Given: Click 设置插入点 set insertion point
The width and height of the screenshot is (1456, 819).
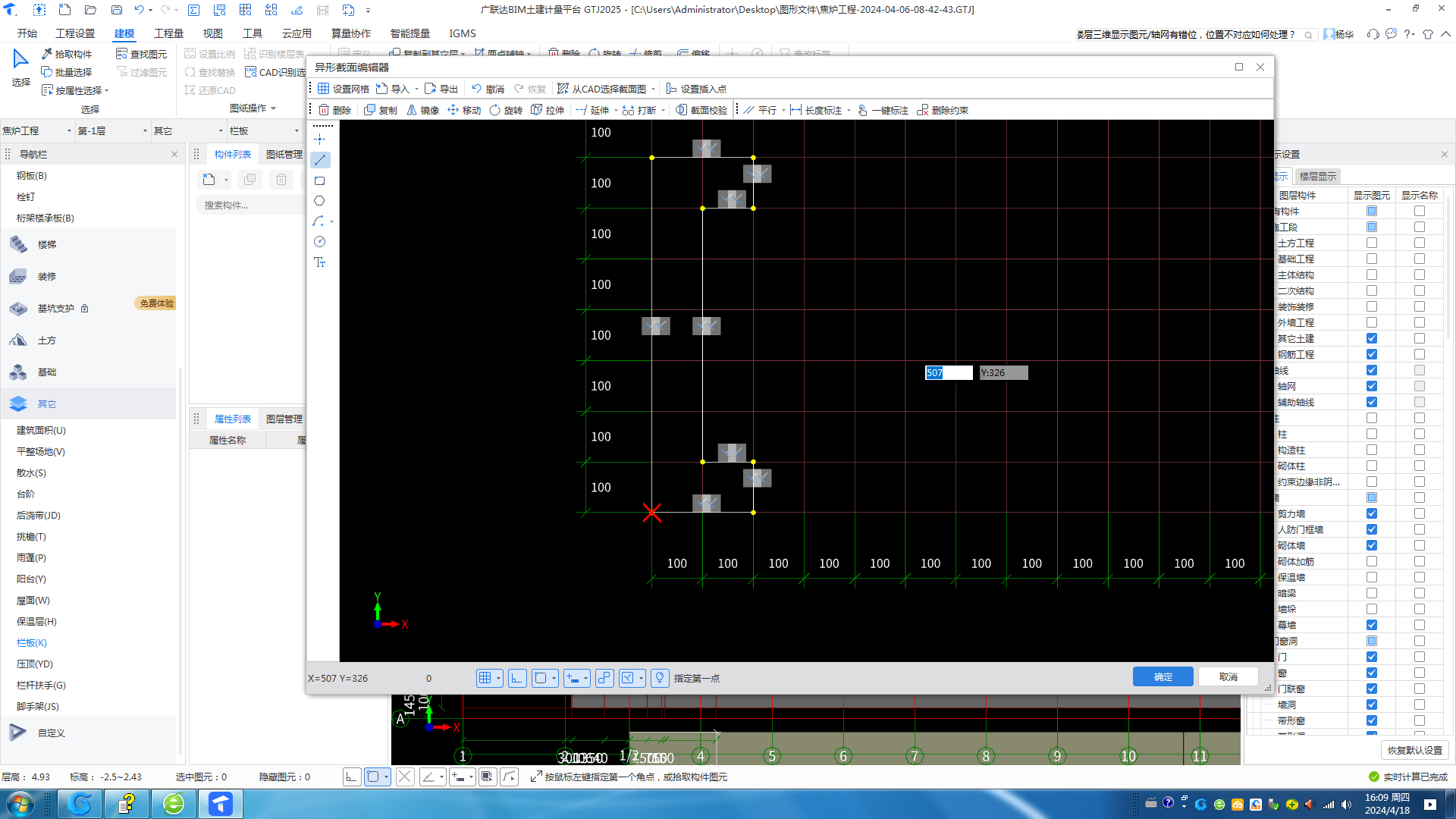Looking at the screenshot, I should [x=696, y=89].
